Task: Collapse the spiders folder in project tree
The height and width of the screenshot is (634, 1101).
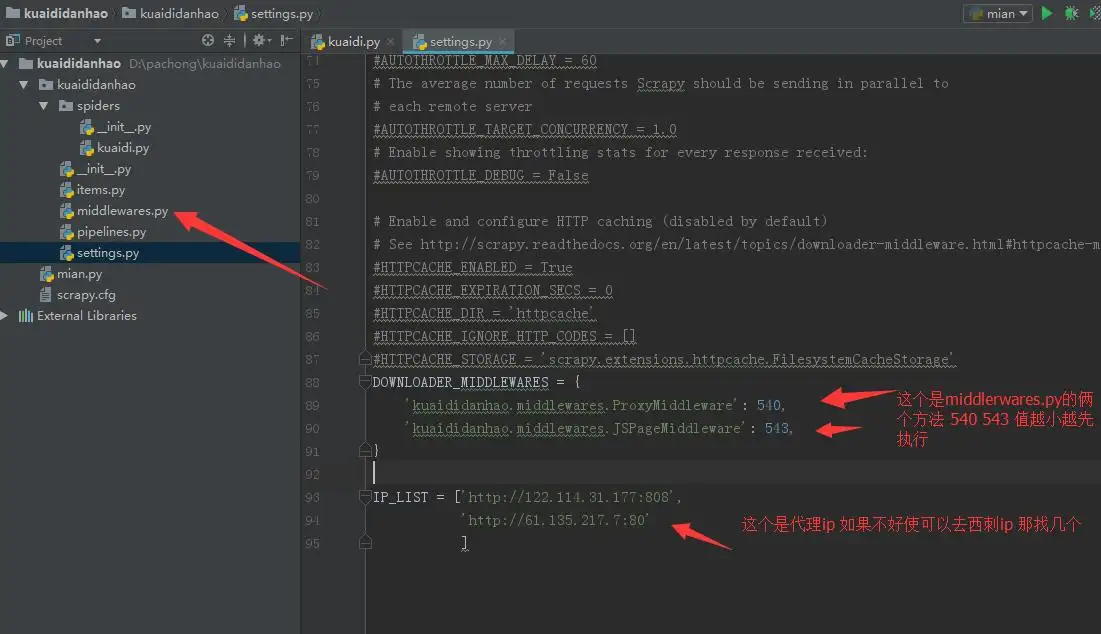Action: (44, 106)
